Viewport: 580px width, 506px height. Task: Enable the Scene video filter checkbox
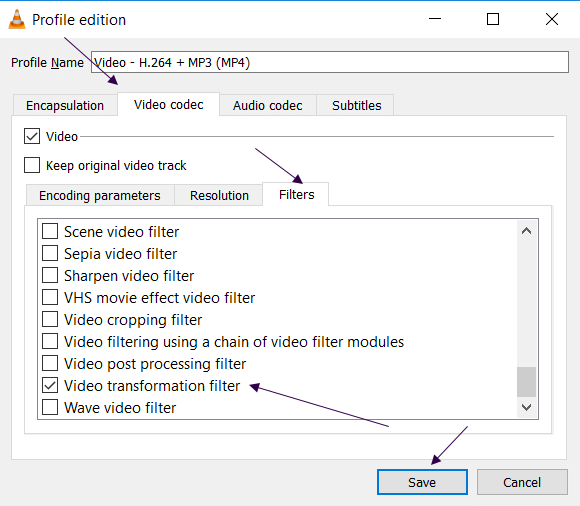50,231
